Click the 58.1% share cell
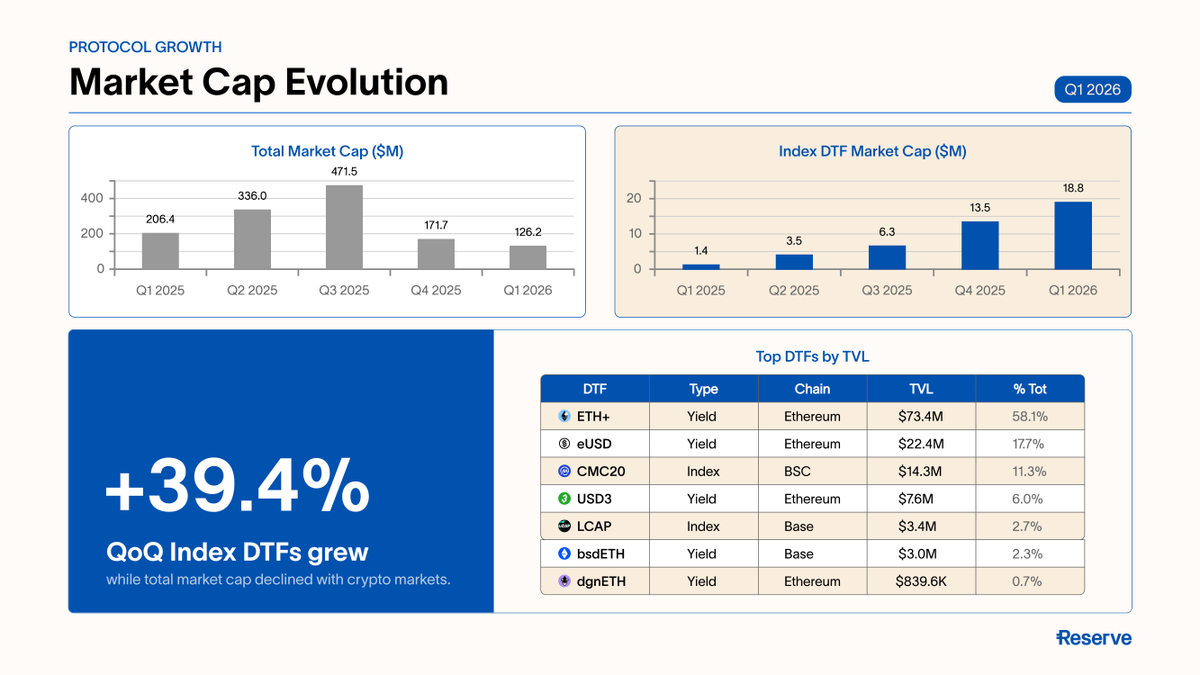 click(1029, 416)
